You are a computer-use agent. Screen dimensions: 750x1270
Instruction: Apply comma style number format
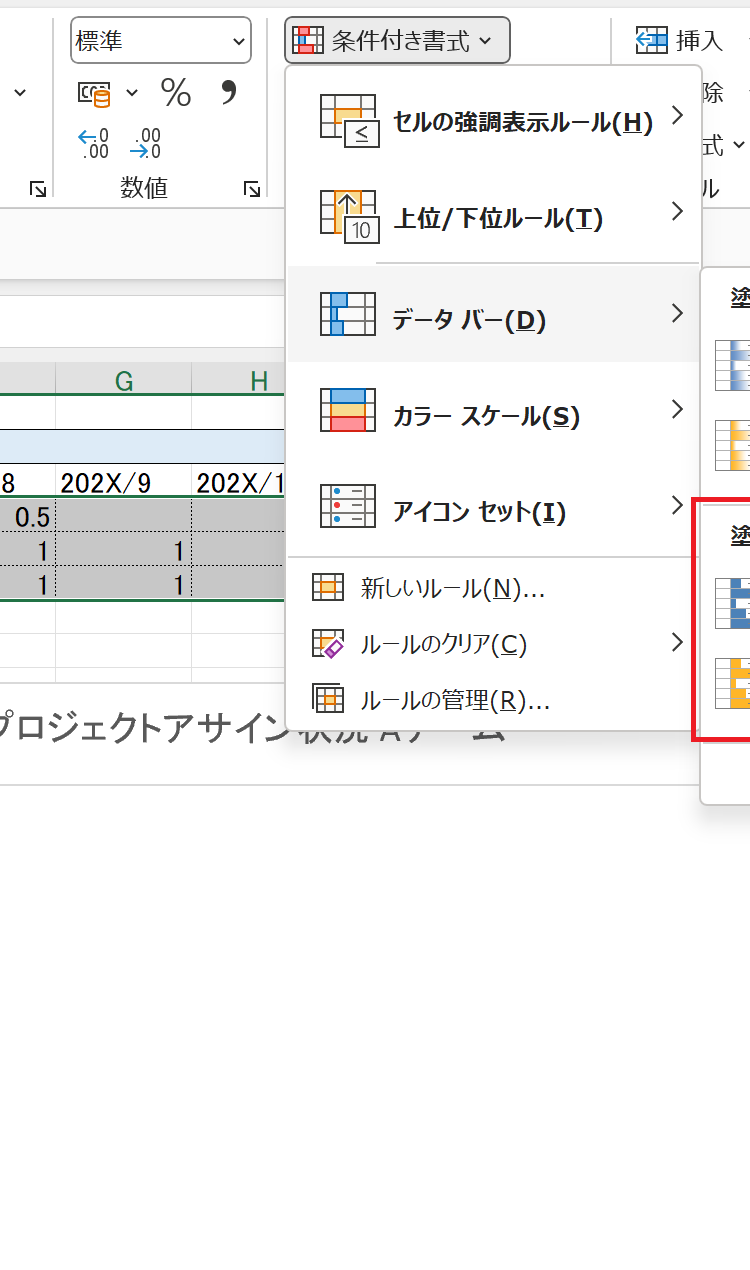(229, 93)
